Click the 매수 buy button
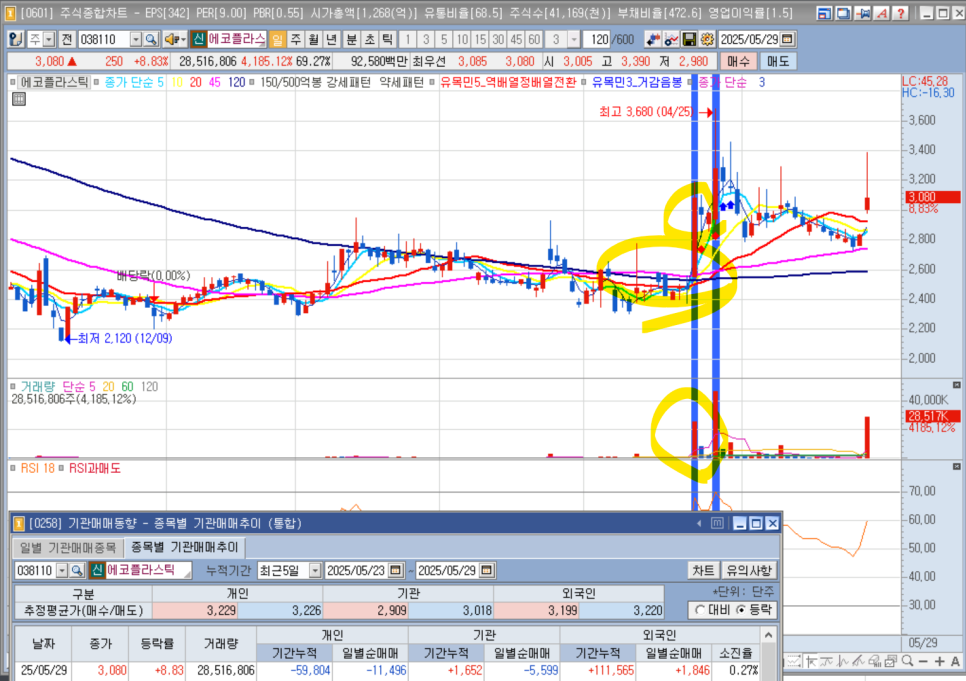 (x=738, y=62)
